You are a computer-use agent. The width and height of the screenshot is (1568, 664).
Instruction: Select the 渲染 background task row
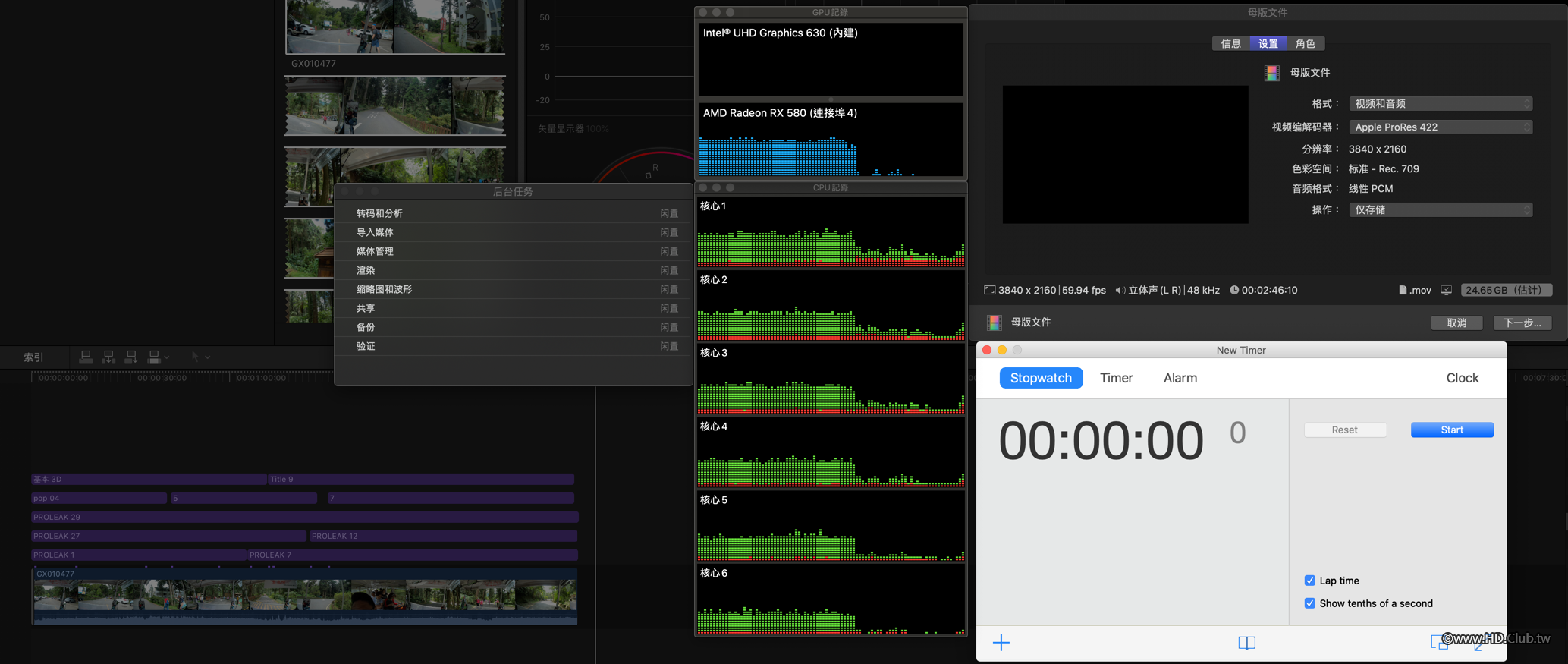514,270
